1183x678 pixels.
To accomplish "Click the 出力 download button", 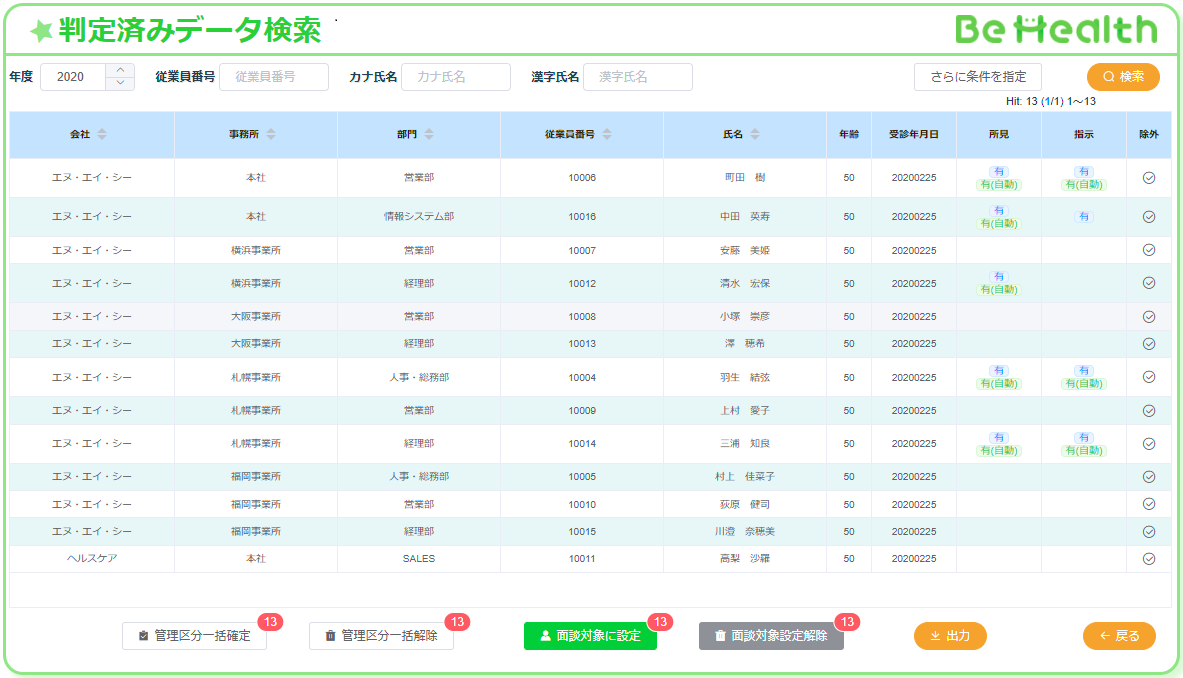I will pos(950,636).
